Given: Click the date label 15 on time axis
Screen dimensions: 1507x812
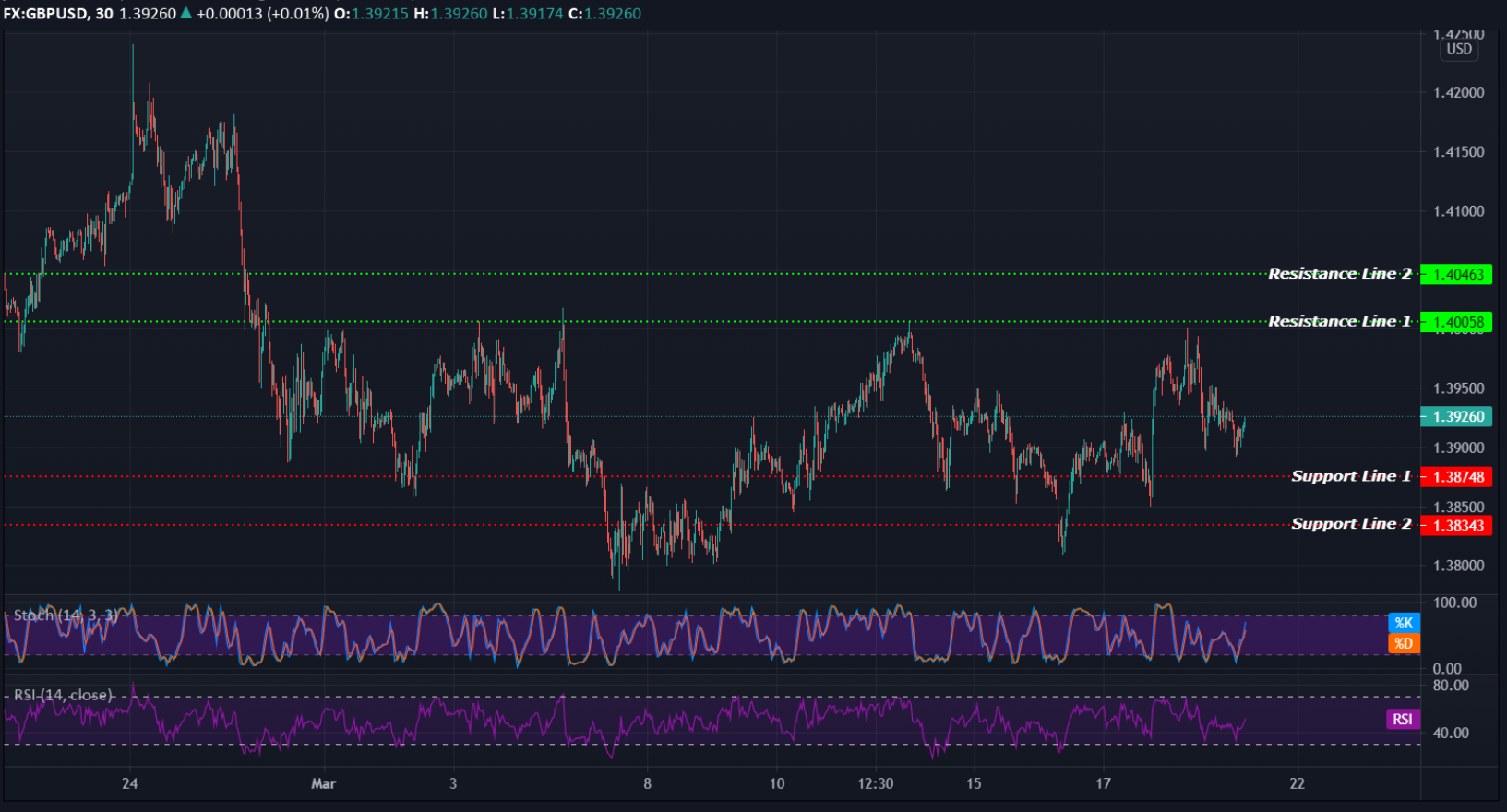Looking at the screenshot, I should tap(974, 783).
